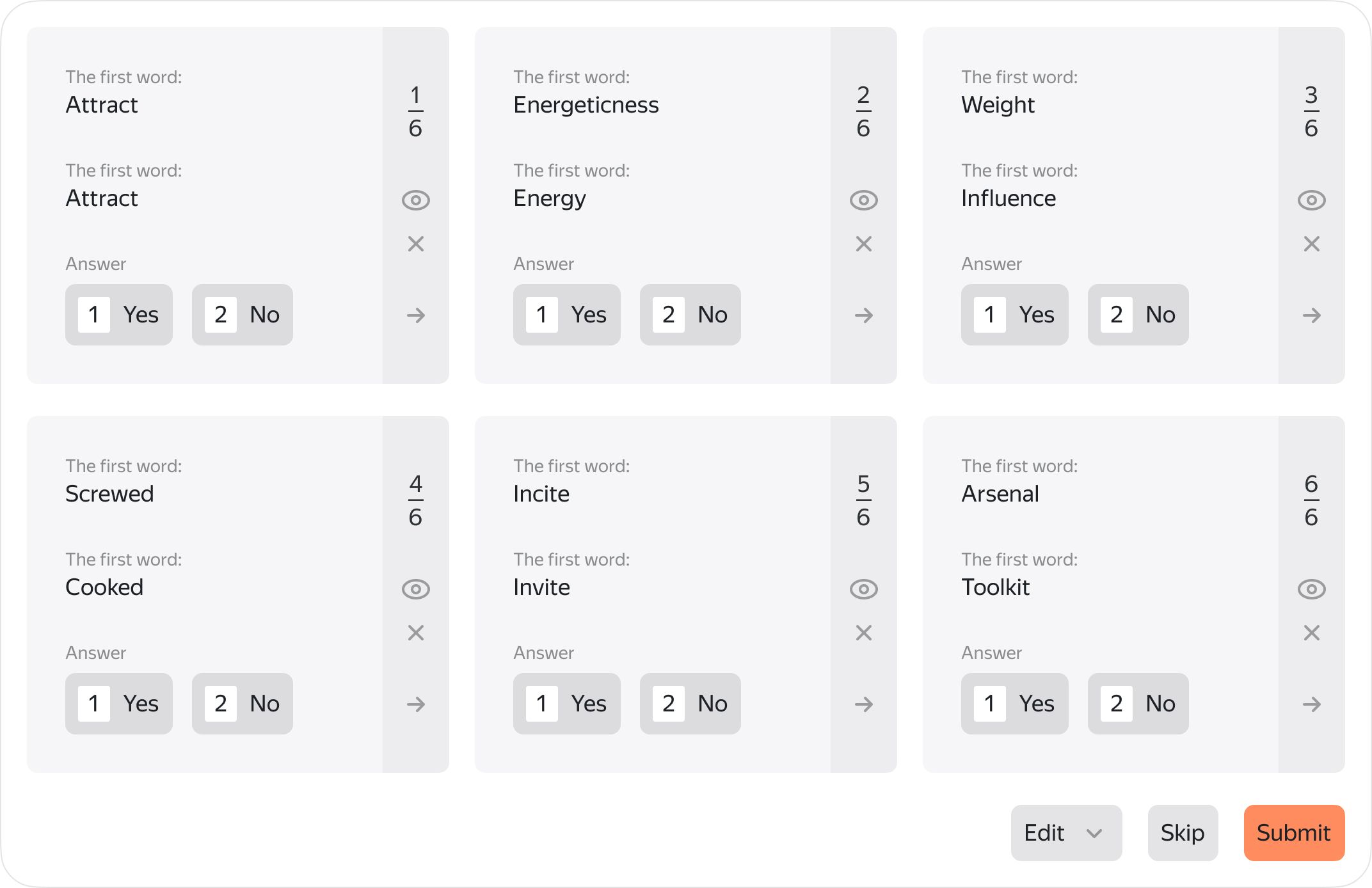The width and height of the screenshot is (1372, 888).
Task: Click the X icon on the Weight/Influence card
Action: click(1312, 244)
